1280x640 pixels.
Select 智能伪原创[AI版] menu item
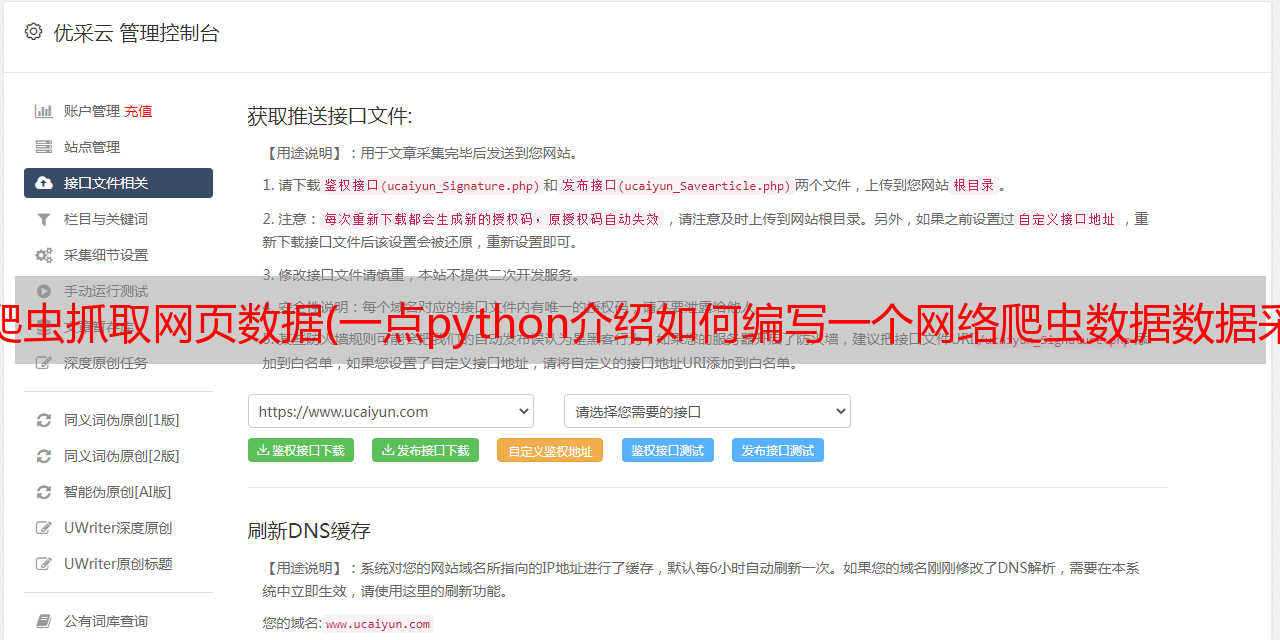tap(118, 492)
